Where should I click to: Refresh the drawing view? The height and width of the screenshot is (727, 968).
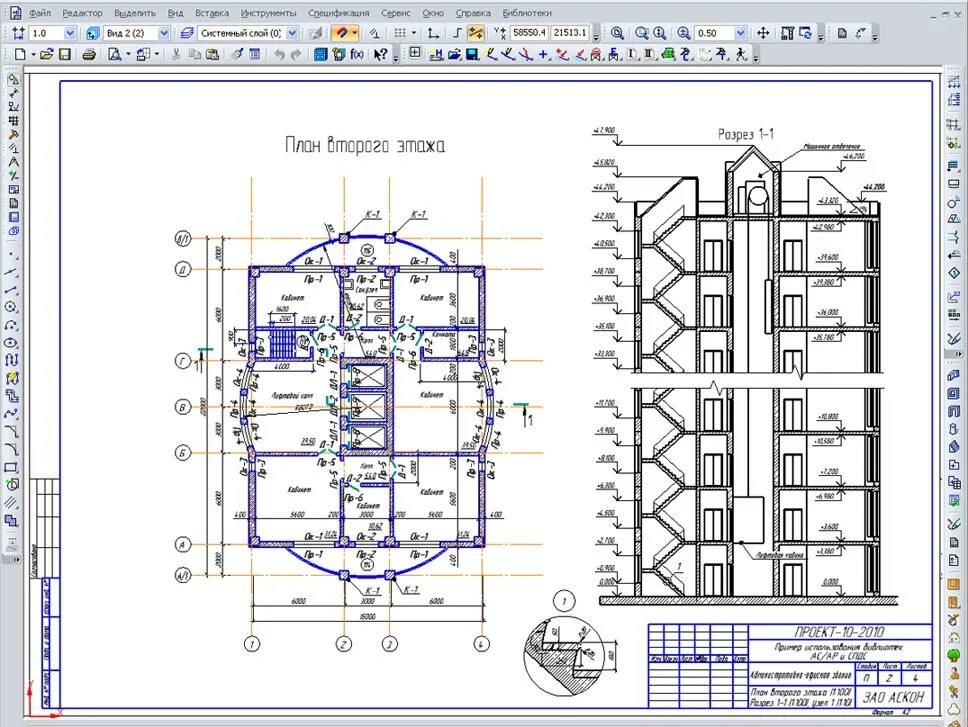pos(806,33)
